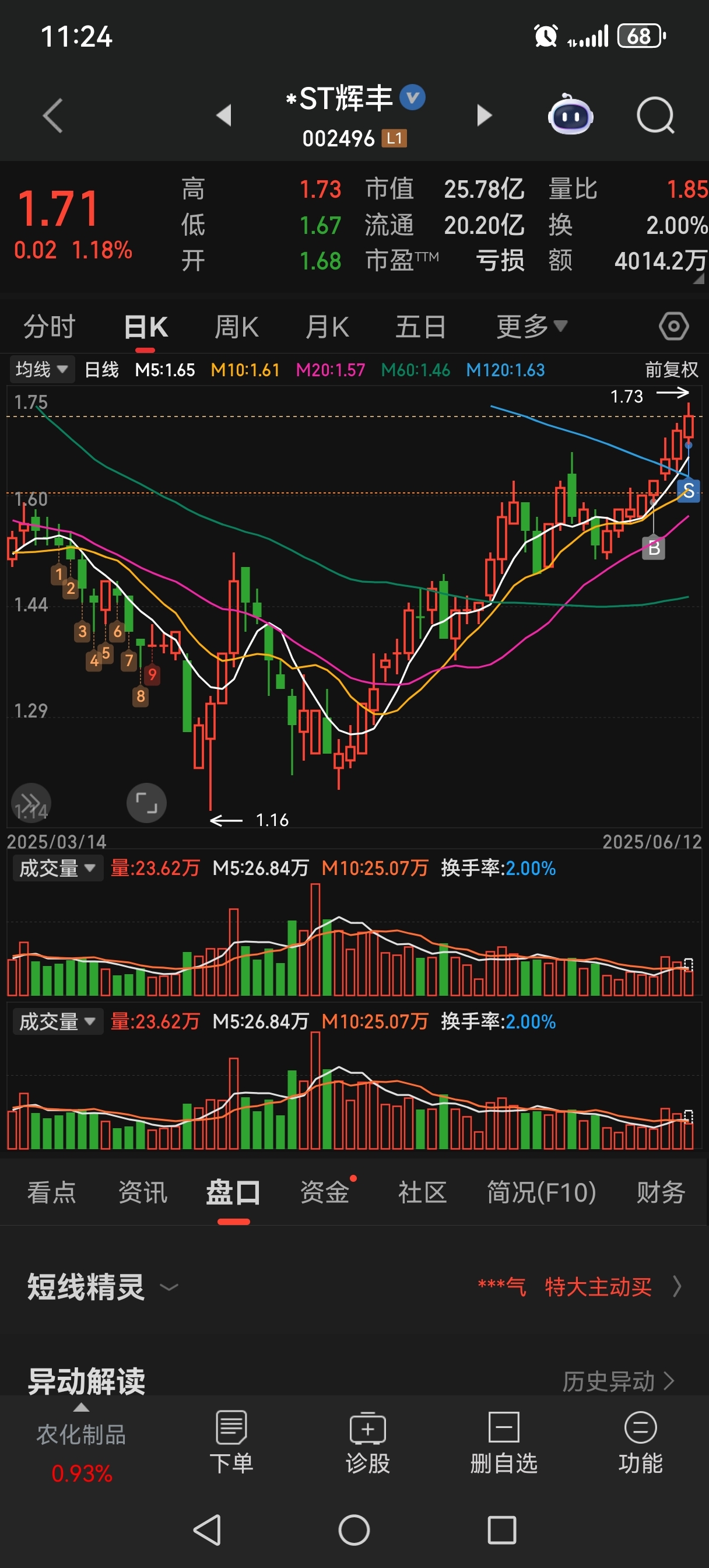The image size is (709, 1568).
Task: Tap M10:1.61 moving average label
Action: pyautogui.click(x=245, y=369)
